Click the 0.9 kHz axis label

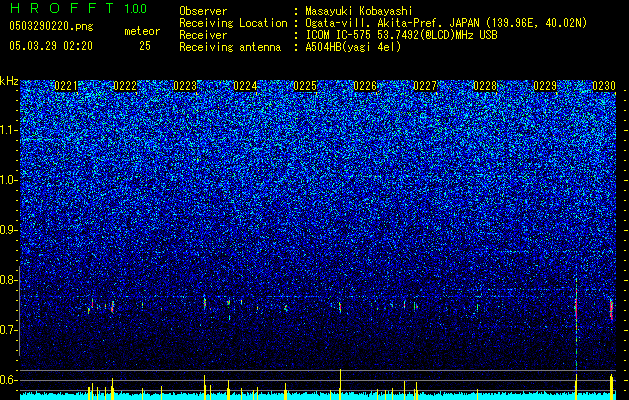coord(9,230)
